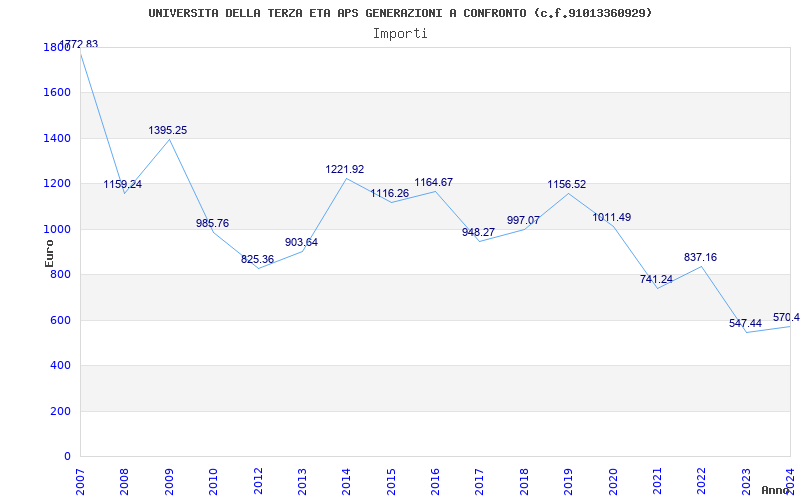Click the x-axis year 2012

coord(258,482)
